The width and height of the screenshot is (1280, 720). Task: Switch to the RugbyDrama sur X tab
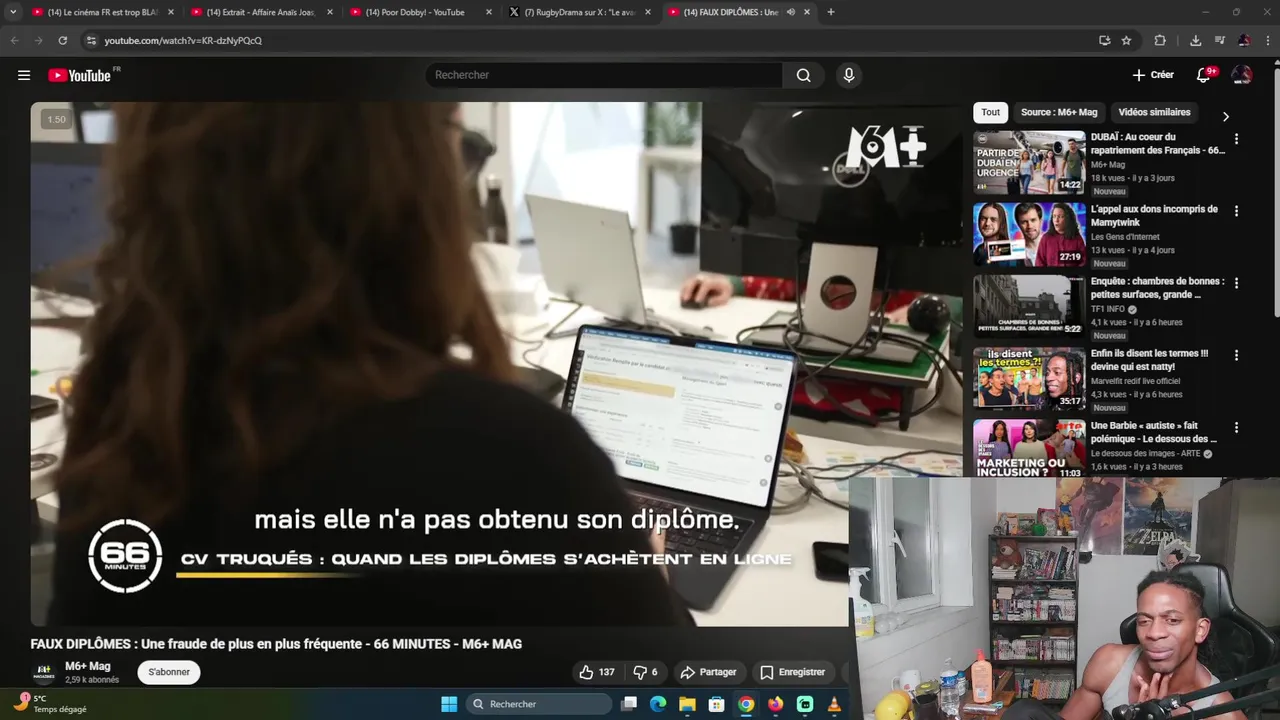tap(580, 12)
